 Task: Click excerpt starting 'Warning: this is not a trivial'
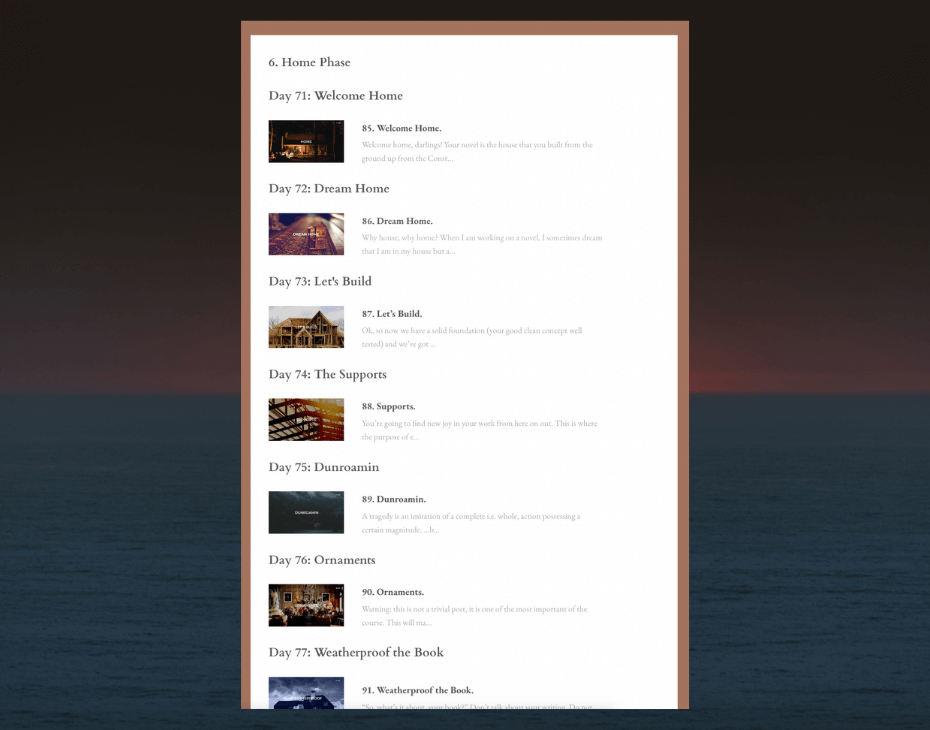(x=474, y=616)
